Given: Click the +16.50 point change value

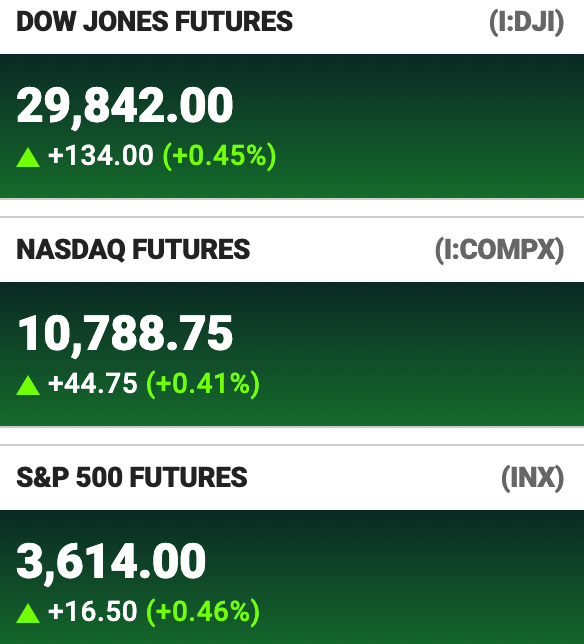Looking at the screenshot, I should 92,612.
